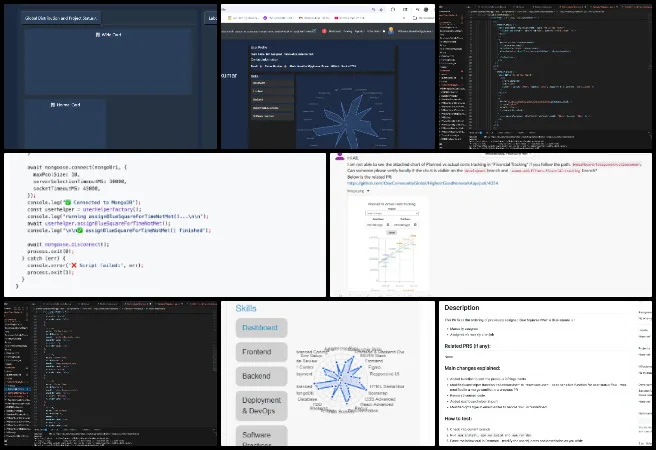Screen dimensions: 656x450
Task: Open the browser profile avatar icon
Action: click(x=426, y=10)
